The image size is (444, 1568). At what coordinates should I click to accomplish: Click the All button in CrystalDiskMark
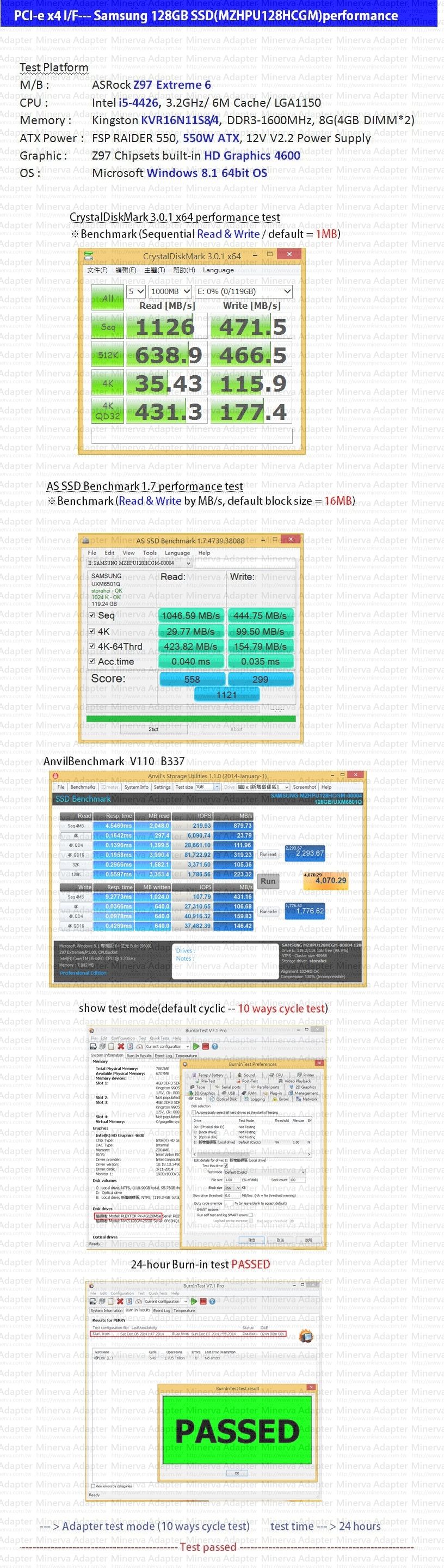pyautogui.click(x=108, y=298)
